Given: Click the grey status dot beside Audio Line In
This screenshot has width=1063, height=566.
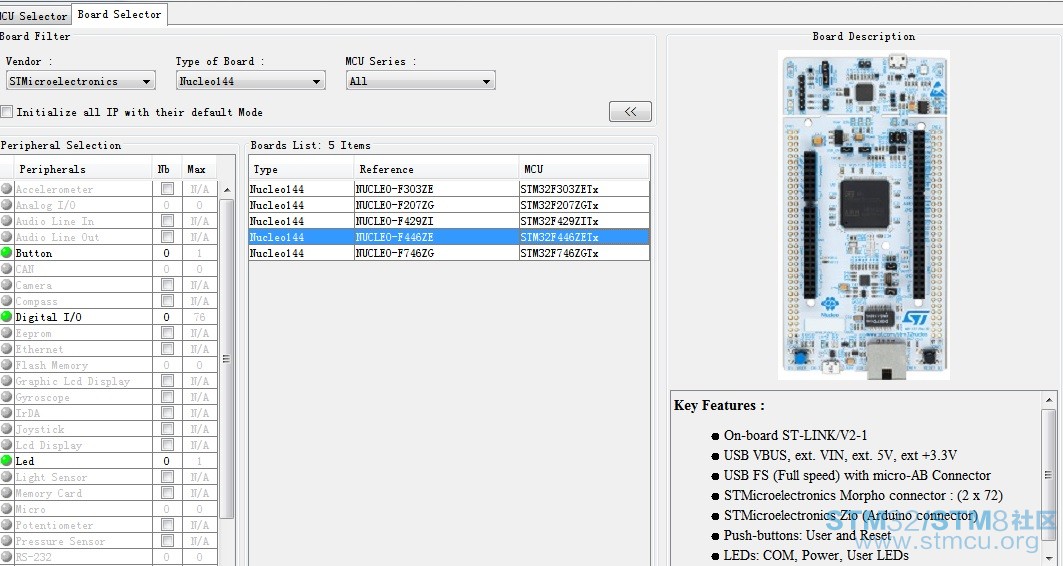Looking at the screenshot, I should pyautogui.click(x=7, y=221).
